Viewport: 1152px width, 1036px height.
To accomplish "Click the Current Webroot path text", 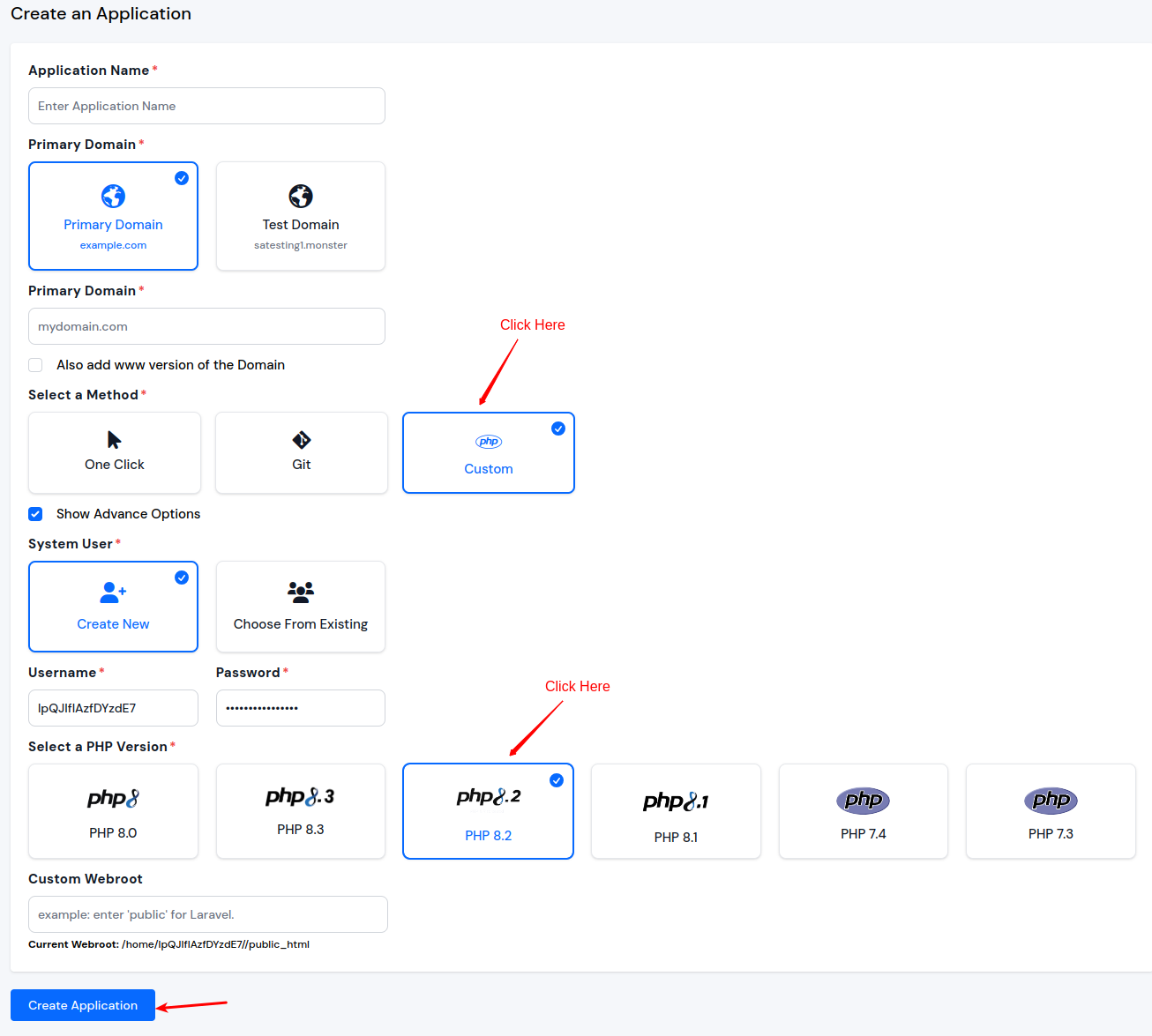I will coord(215,944).
